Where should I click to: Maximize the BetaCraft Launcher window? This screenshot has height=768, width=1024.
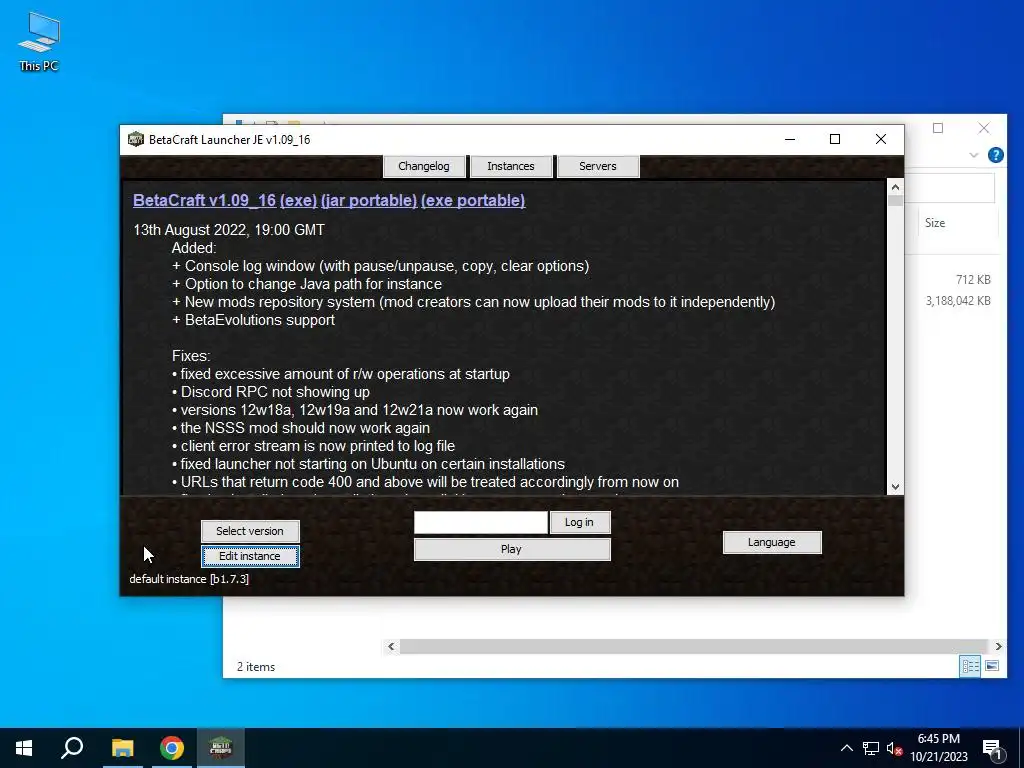pyautogui.click(x=835, y=139)
